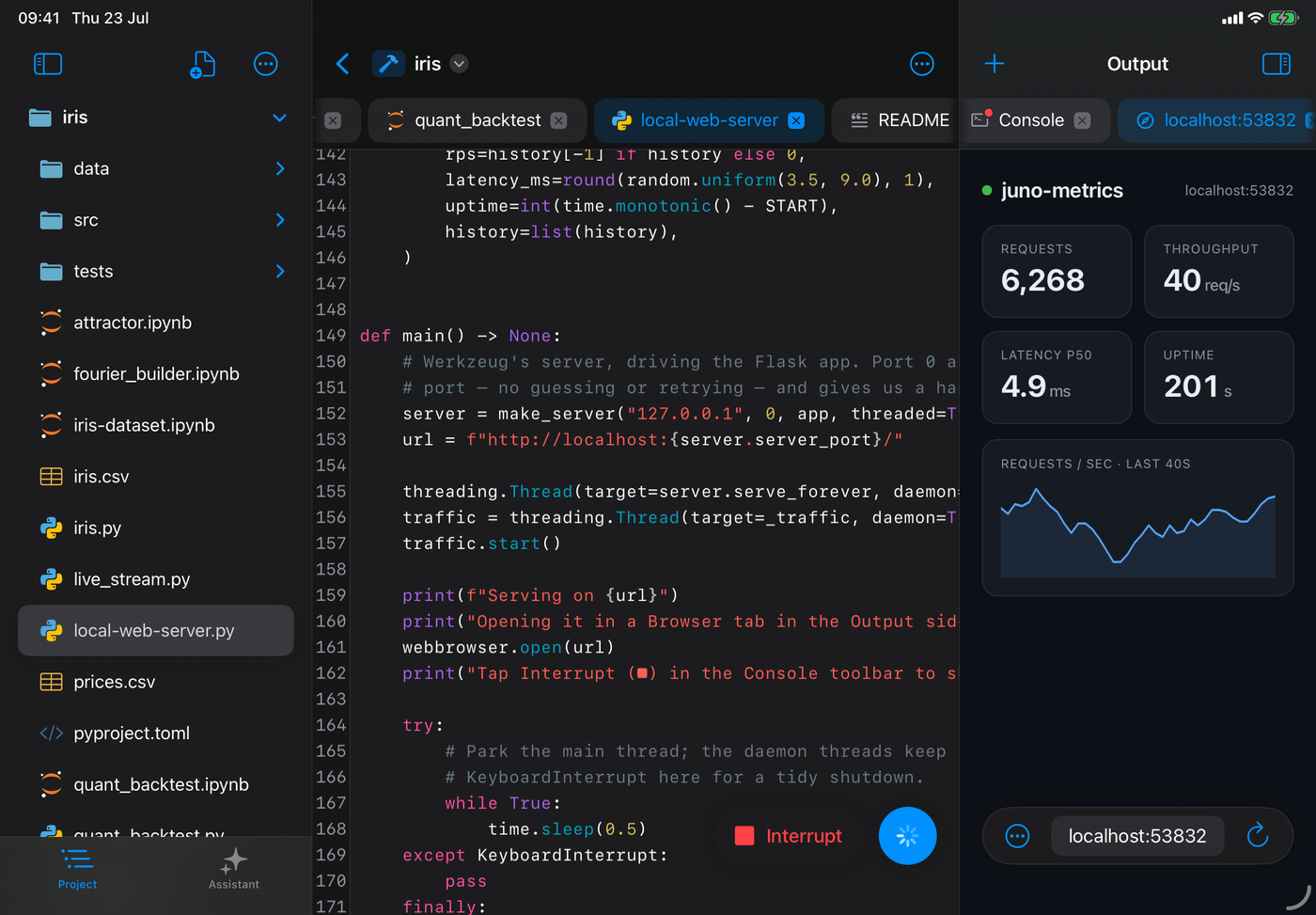The height and width of the screenshot is (915, 1316).
Task: Click the Latency P50 4.9 ms card
Action: 1057,377
